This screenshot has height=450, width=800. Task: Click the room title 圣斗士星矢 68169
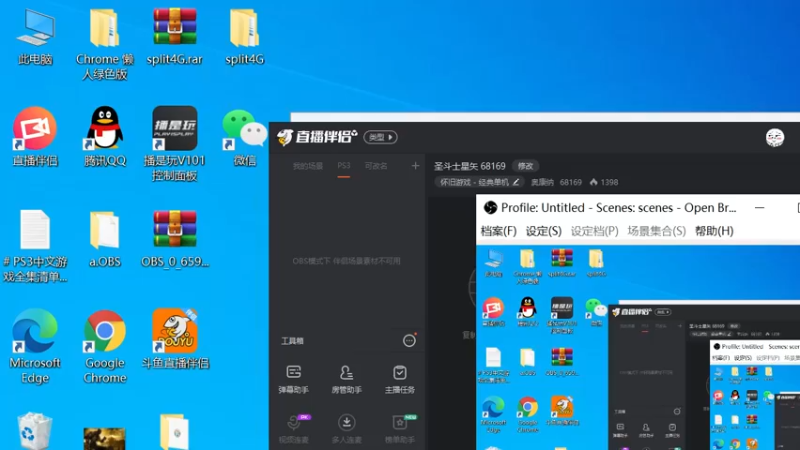pyautogui.click(x=469, y=166)
